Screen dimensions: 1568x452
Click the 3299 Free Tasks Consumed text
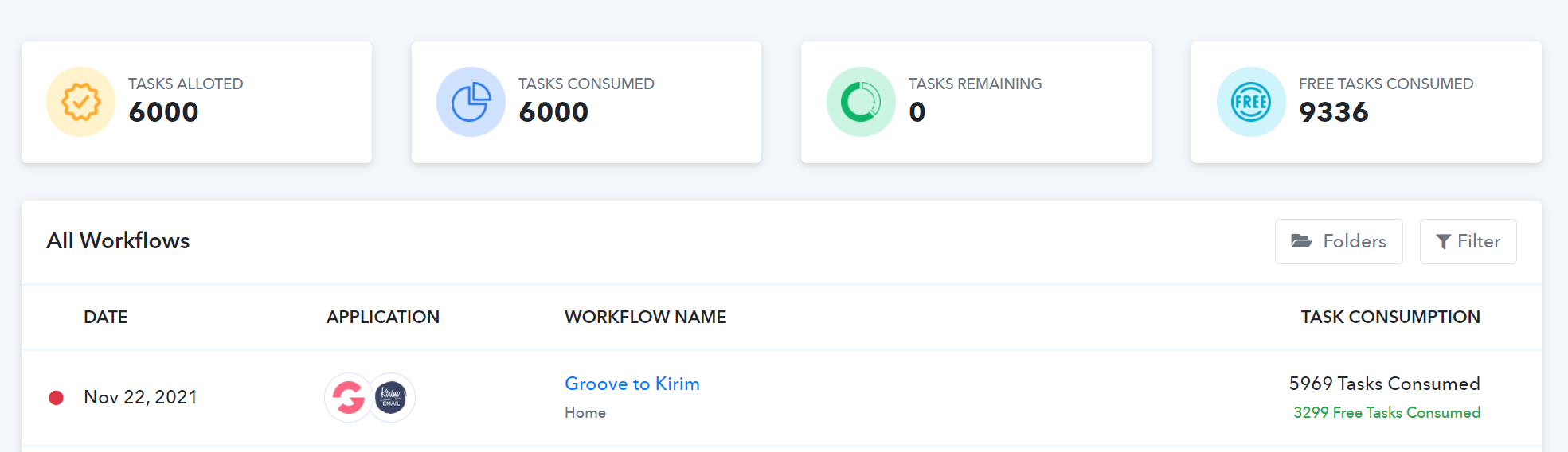click(x=1386, y=413)
